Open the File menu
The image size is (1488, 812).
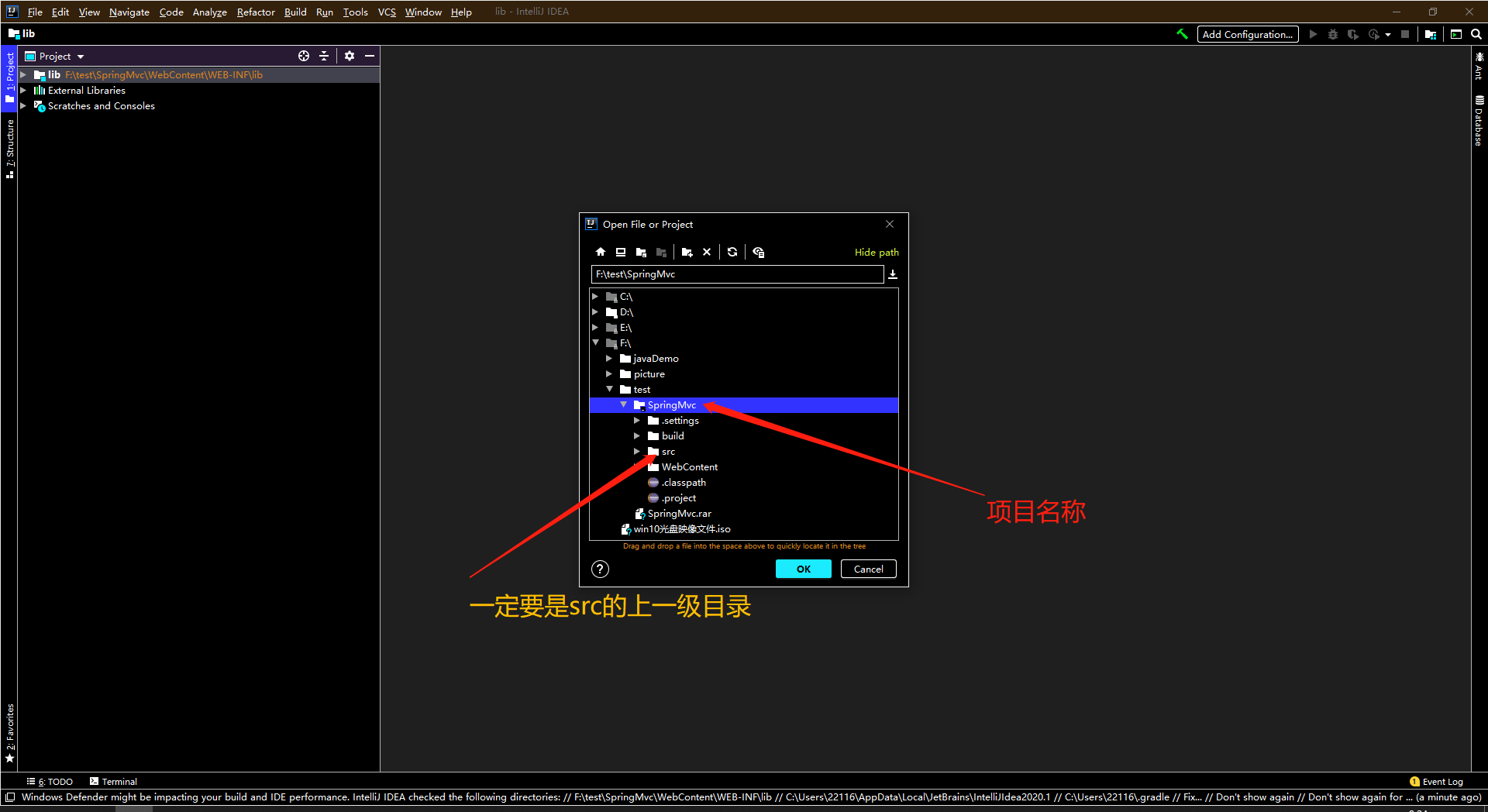point(35,12)
